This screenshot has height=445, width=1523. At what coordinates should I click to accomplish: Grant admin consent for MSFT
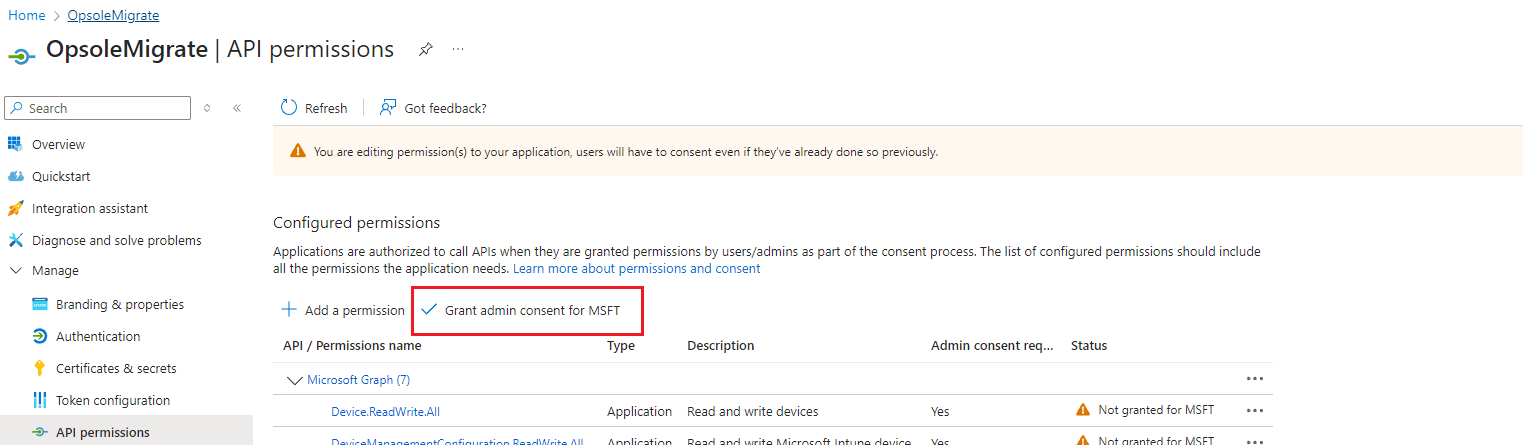520,310
